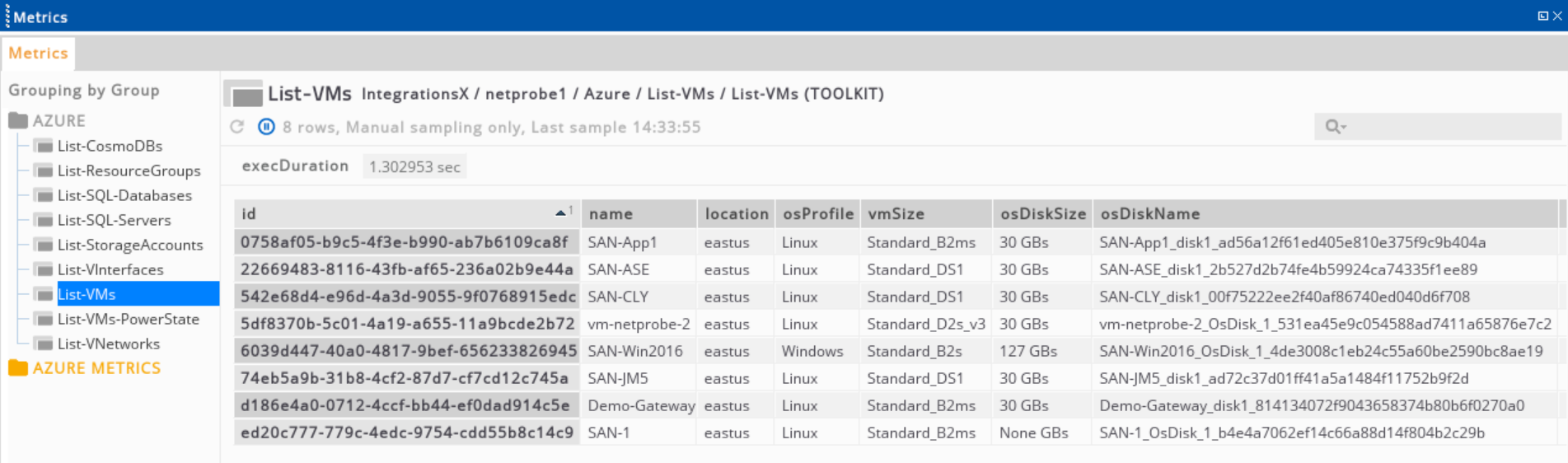This screenshot has height=463, width=1568.
Task: Click the AZURE METRICS folder icon
Action: click(x=18, y=367)
